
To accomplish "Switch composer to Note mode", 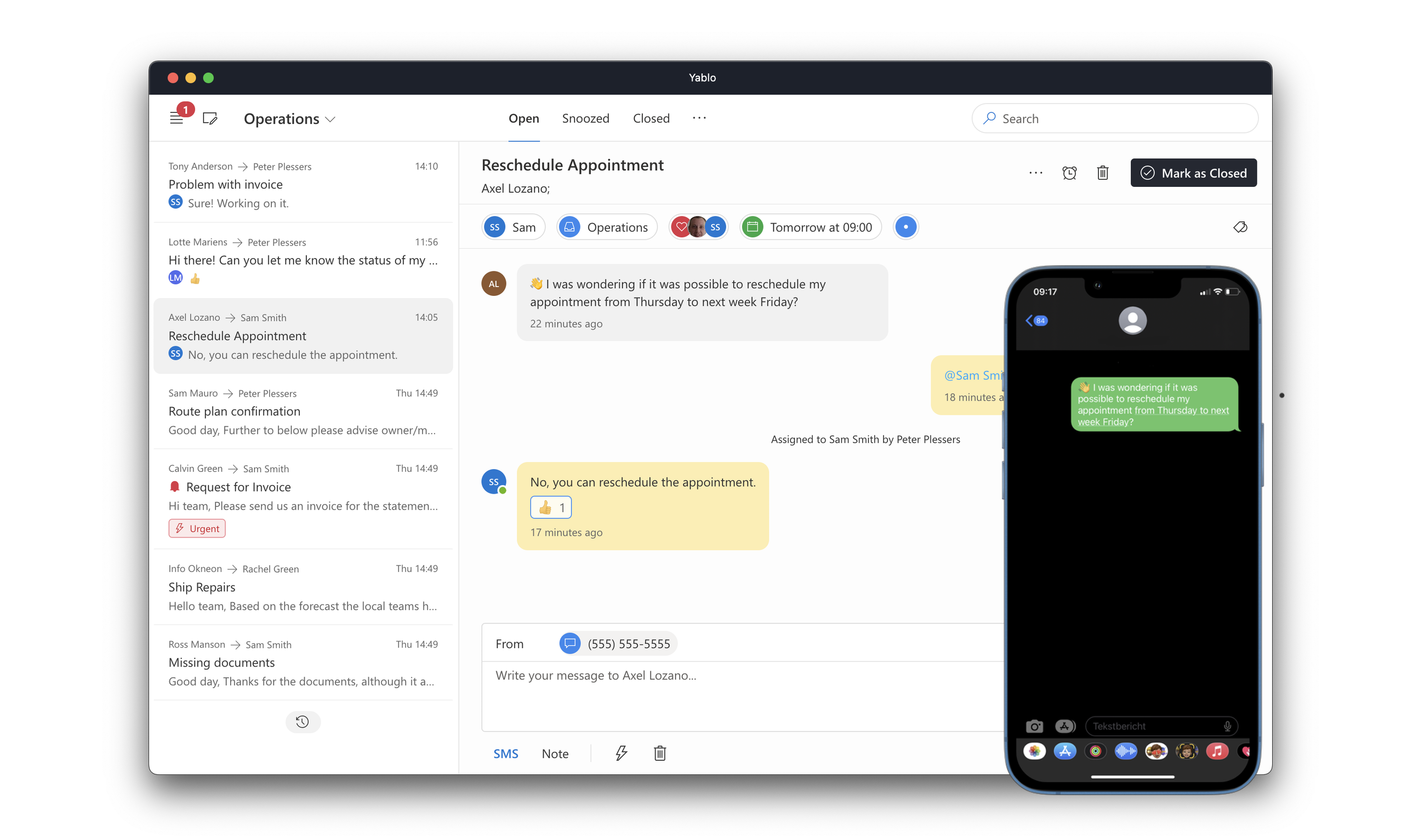I will click(555, 753).
